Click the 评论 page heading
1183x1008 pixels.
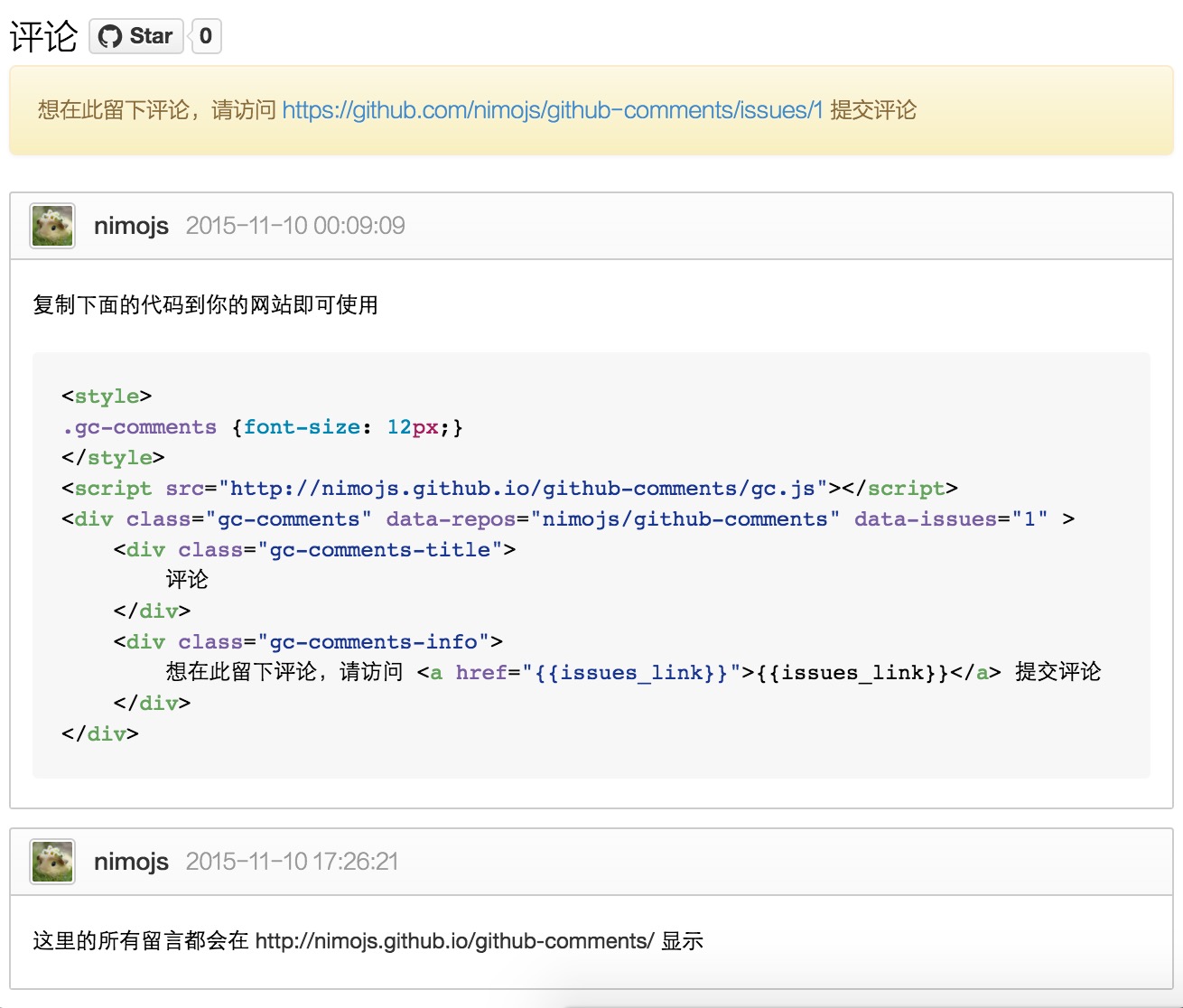43,37
